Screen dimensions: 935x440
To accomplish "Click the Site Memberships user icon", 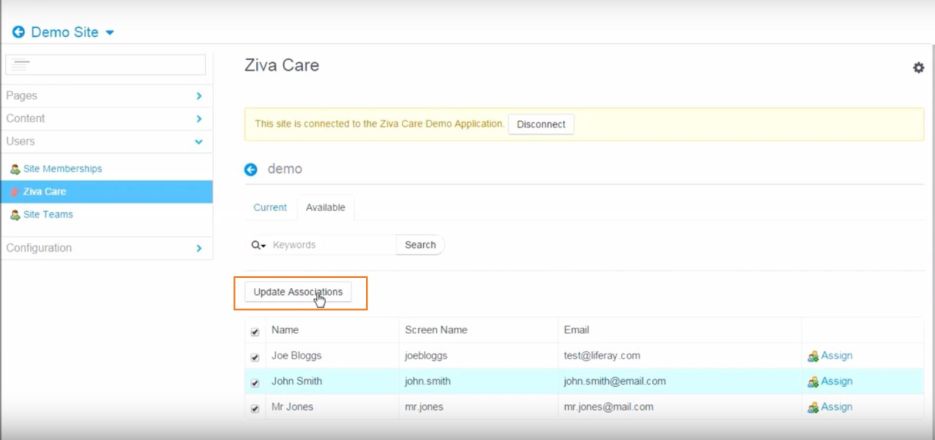I will (x=16, y=169).
